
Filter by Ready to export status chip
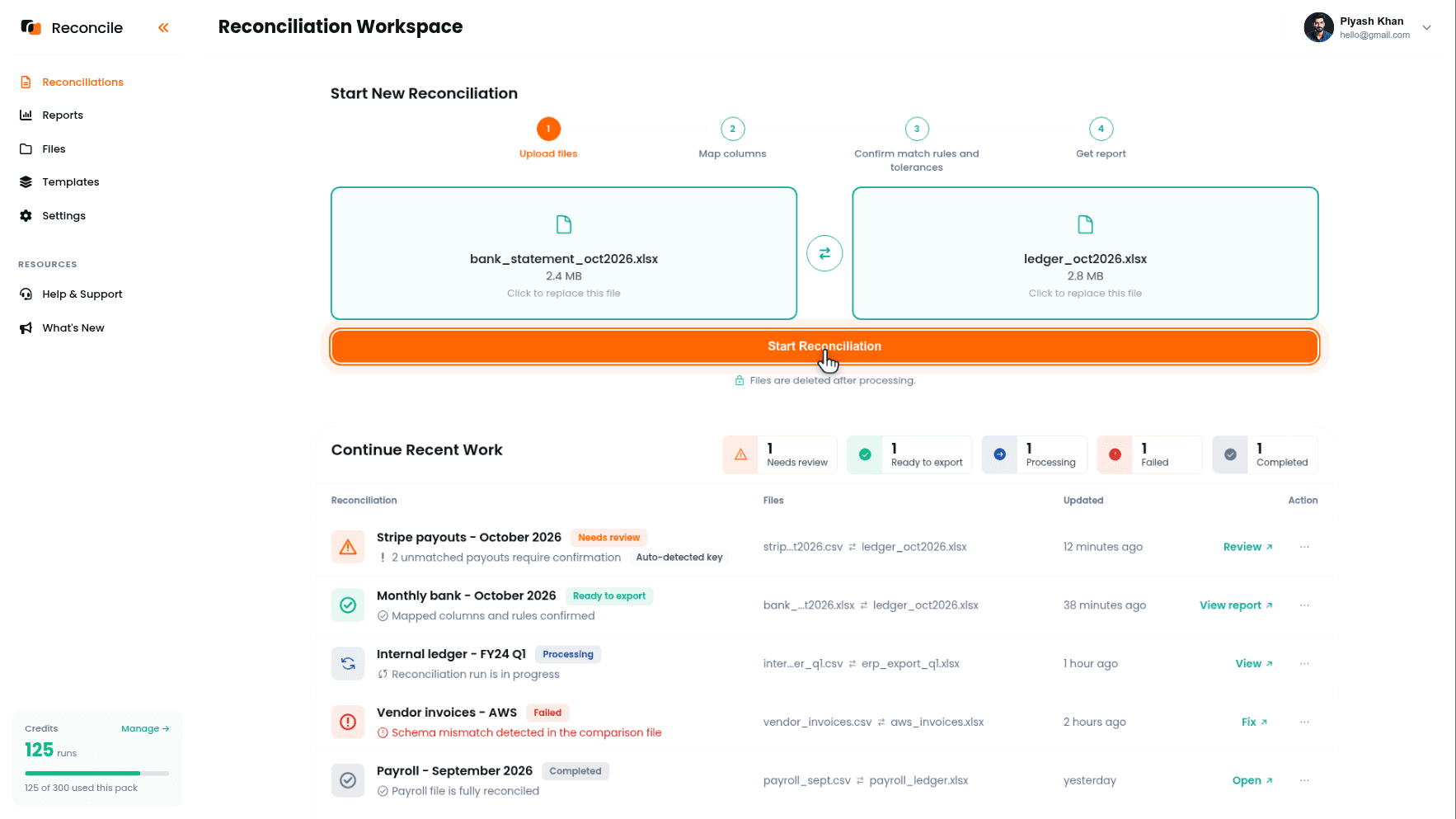coord(909,454)
